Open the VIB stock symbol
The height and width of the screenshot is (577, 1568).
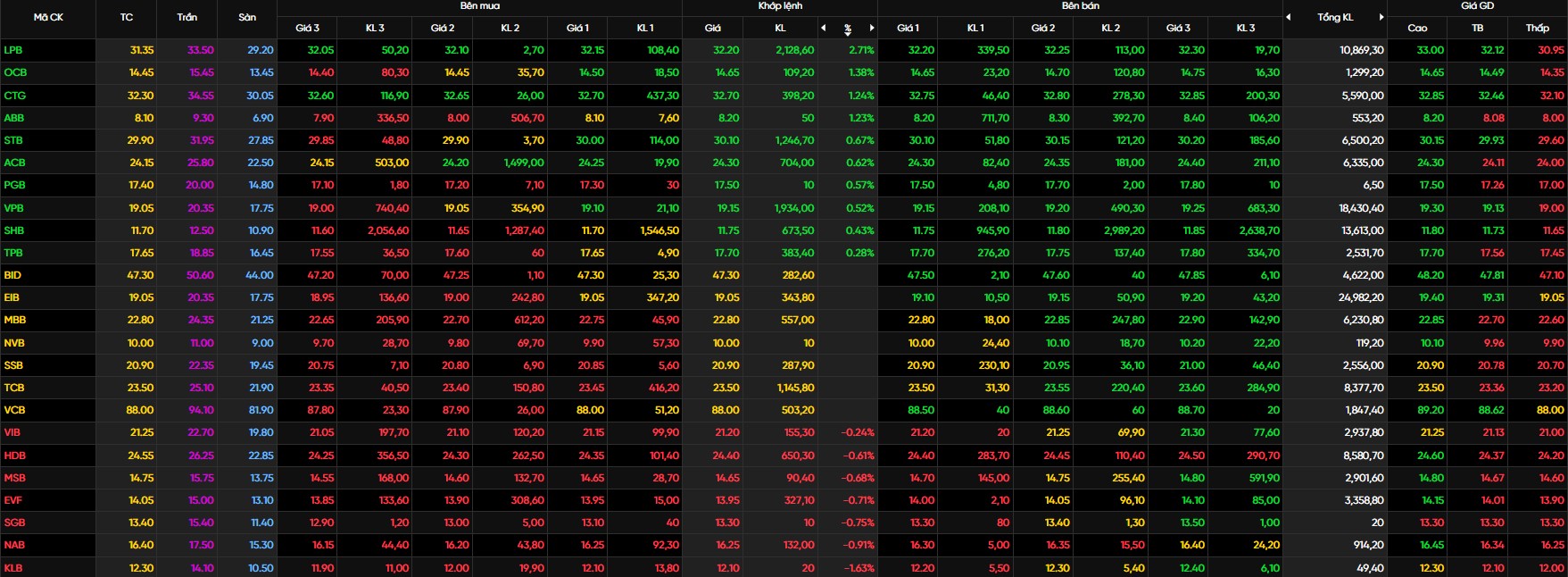pyautogui.click(x=12, y=432)
